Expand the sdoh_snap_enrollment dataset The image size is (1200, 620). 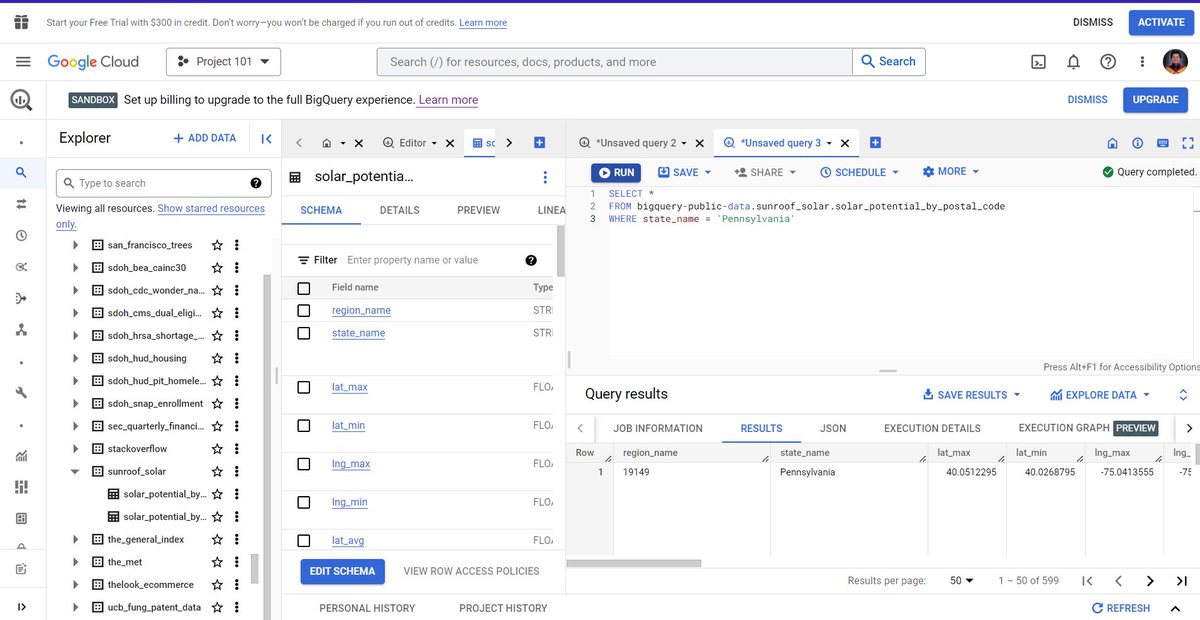(75, 403)
